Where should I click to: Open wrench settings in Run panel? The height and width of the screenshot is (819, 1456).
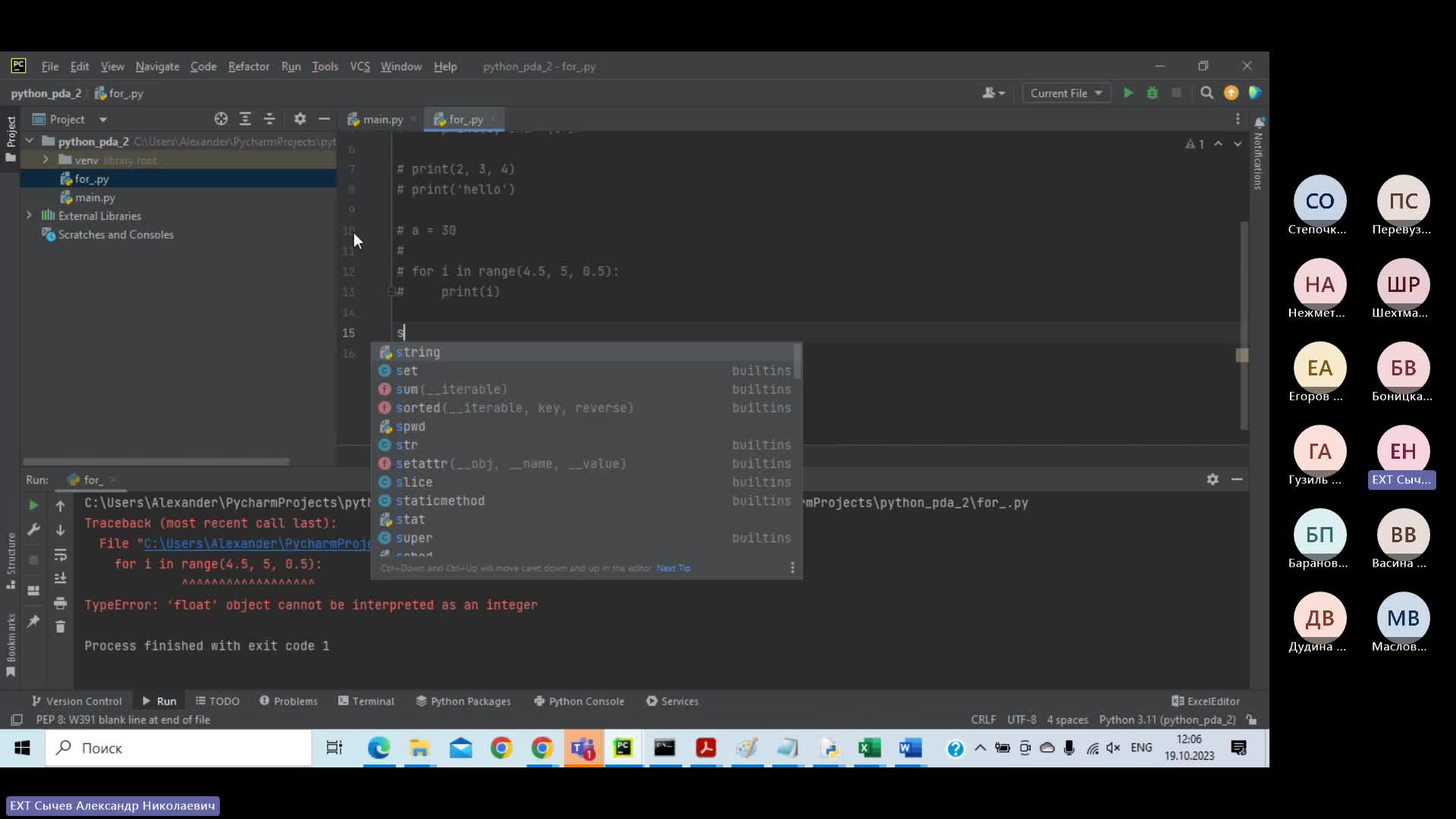33,530
